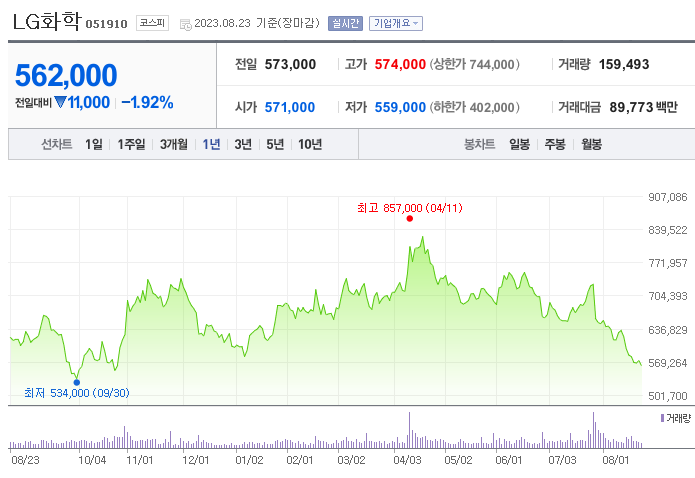Click the 저가 value 559,000
695x478 pixels.
(x=400, y=107)
